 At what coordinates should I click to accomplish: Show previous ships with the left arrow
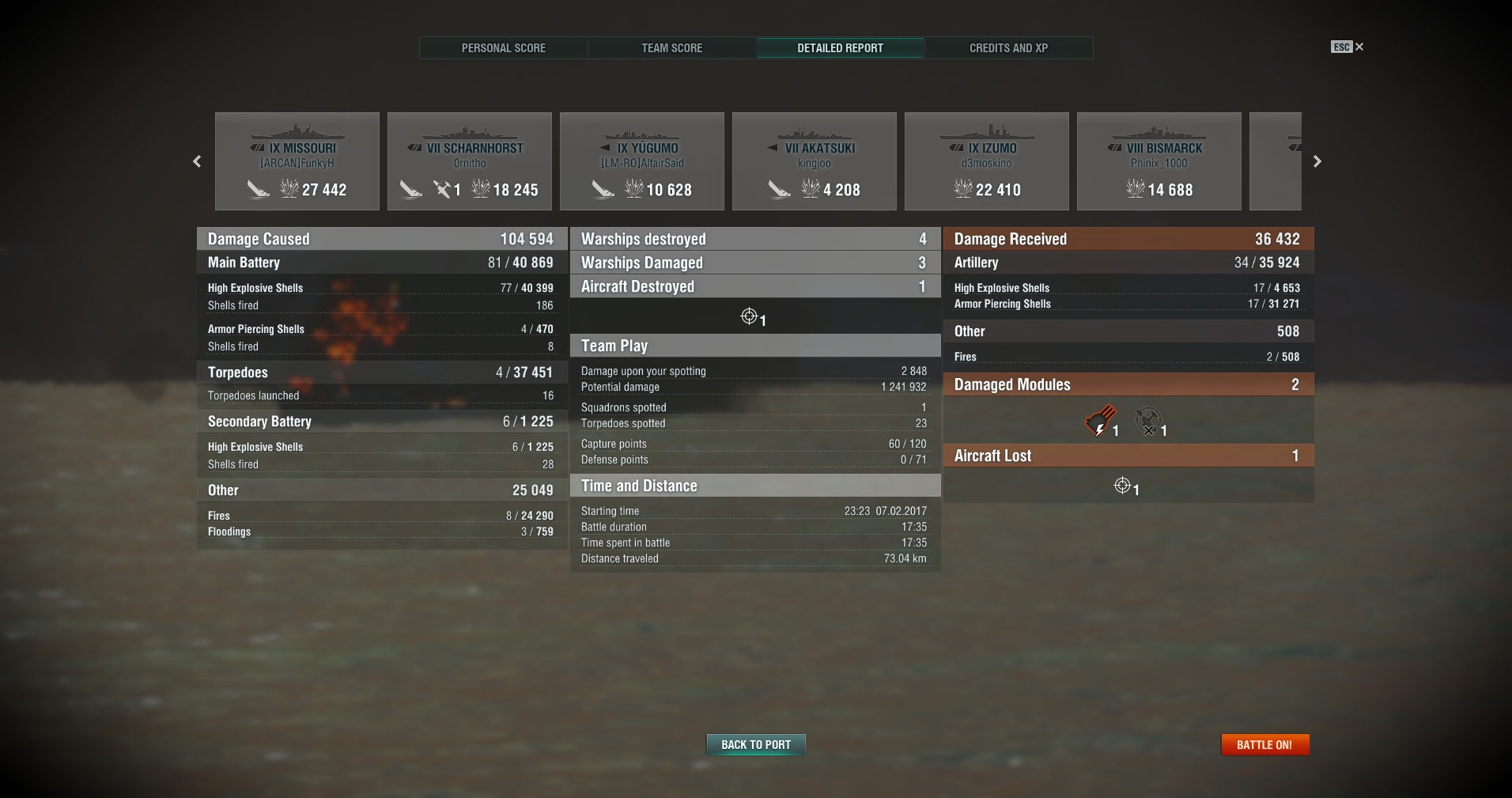197,161
